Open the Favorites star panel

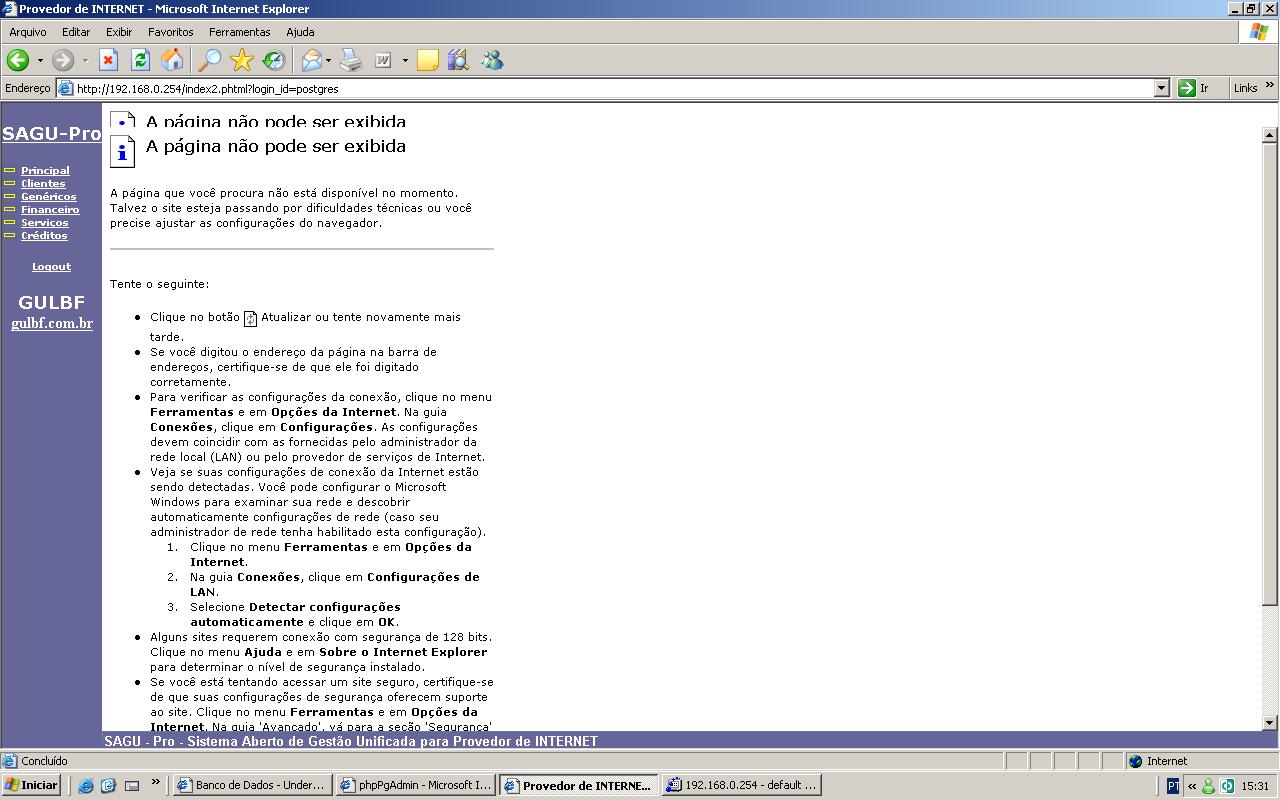pyautogui.click(x=241, y=61)
